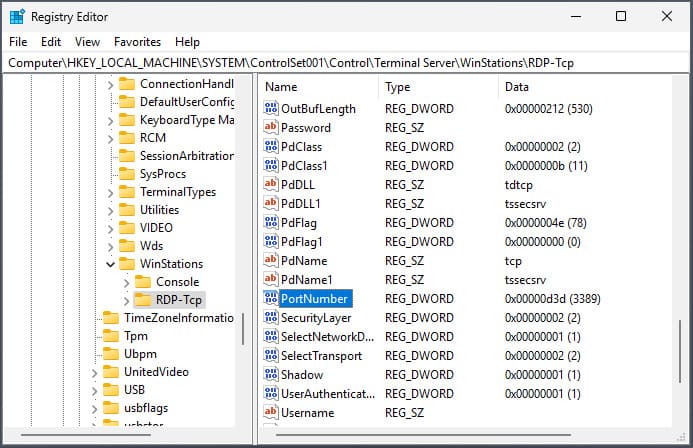This screenshot has height=448, width=693.
Task: Open the Favorites menu
Action: [x=137, y=42]
